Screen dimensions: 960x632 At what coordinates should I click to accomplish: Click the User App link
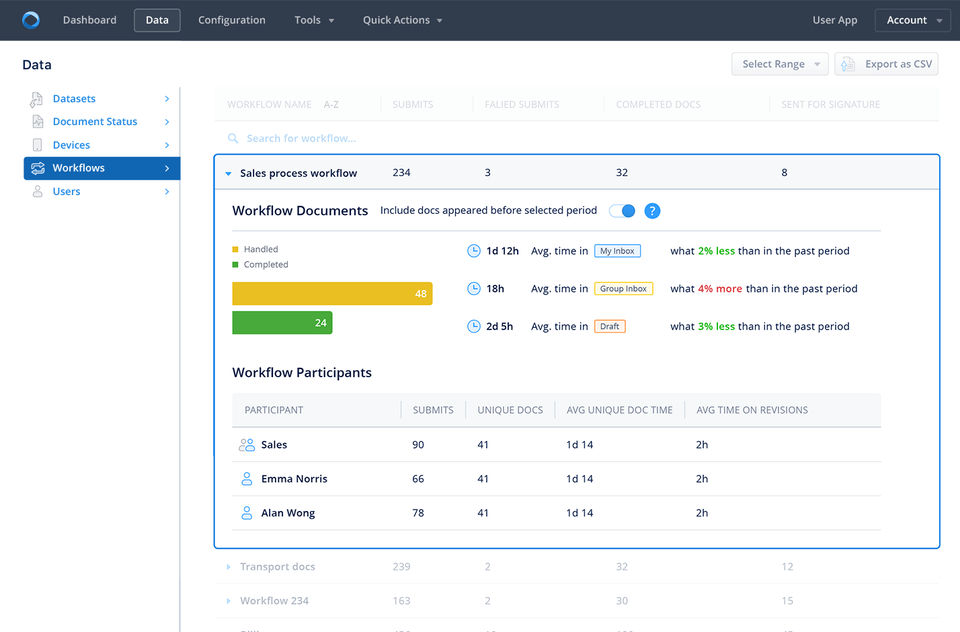coord(834,20)
